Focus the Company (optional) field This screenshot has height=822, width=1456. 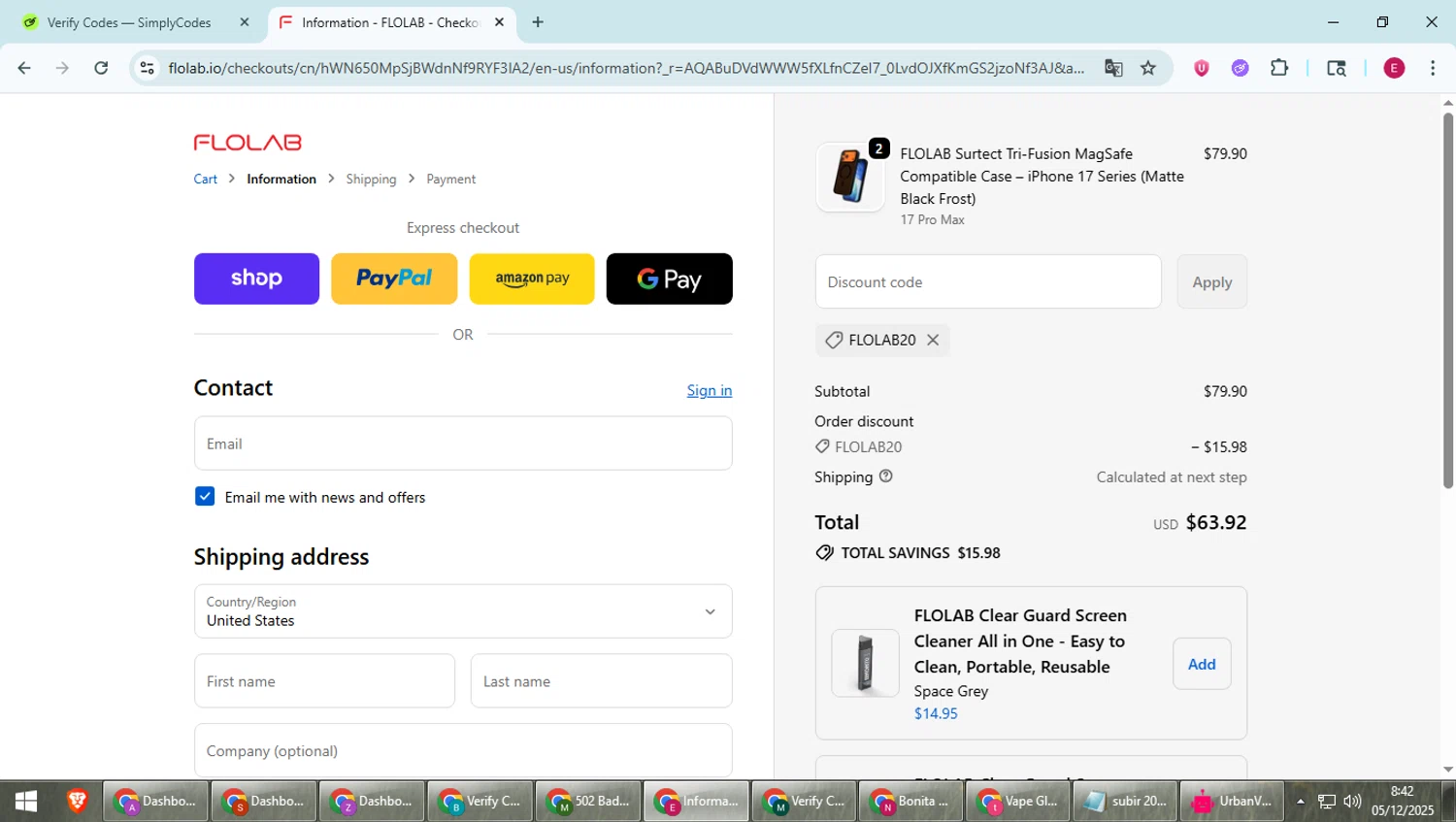point(463,751)
